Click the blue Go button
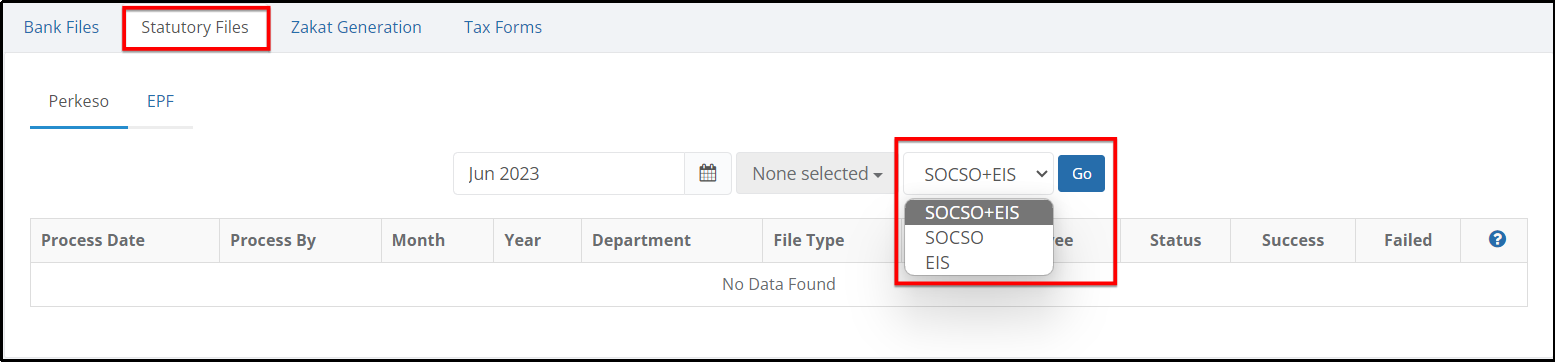Image resolution: width=1555 pixels, height=363 pixels. pos(1081,173)
